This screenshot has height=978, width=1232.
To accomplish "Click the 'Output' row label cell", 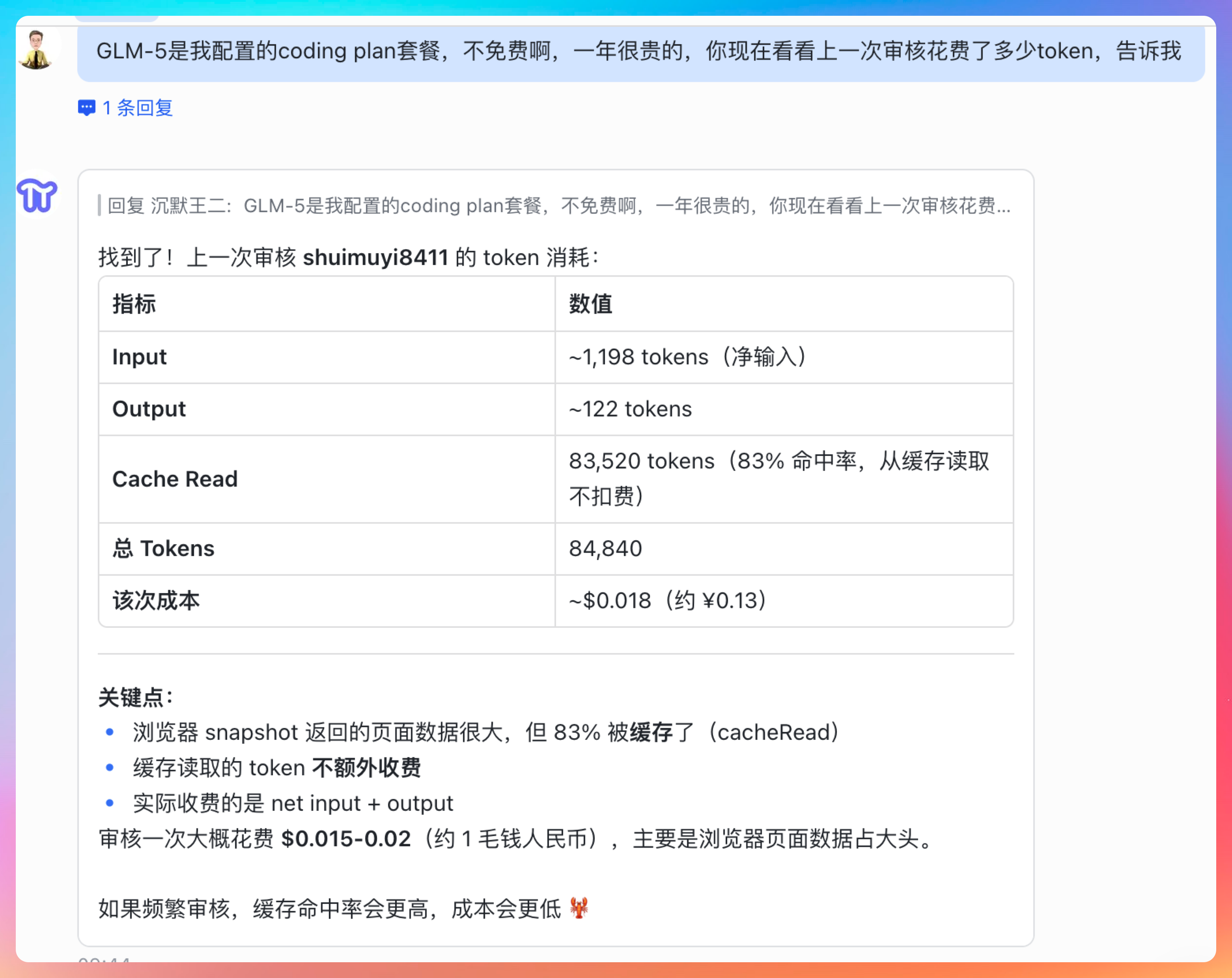I will tap(149, 409).
